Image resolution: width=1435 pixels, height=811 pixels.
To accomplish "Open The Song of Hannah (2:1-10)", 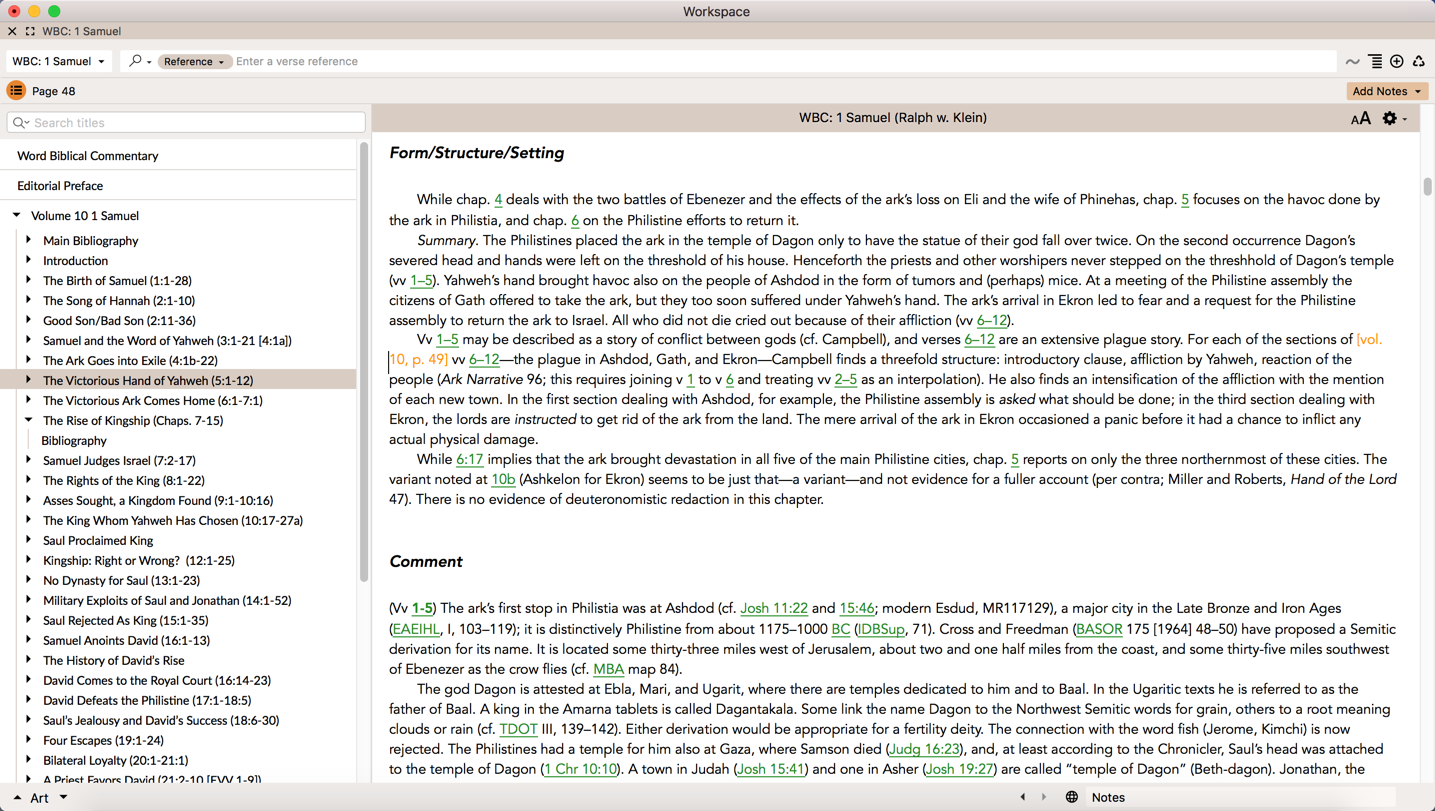I will pyautogui.click(x=119, y=301).
